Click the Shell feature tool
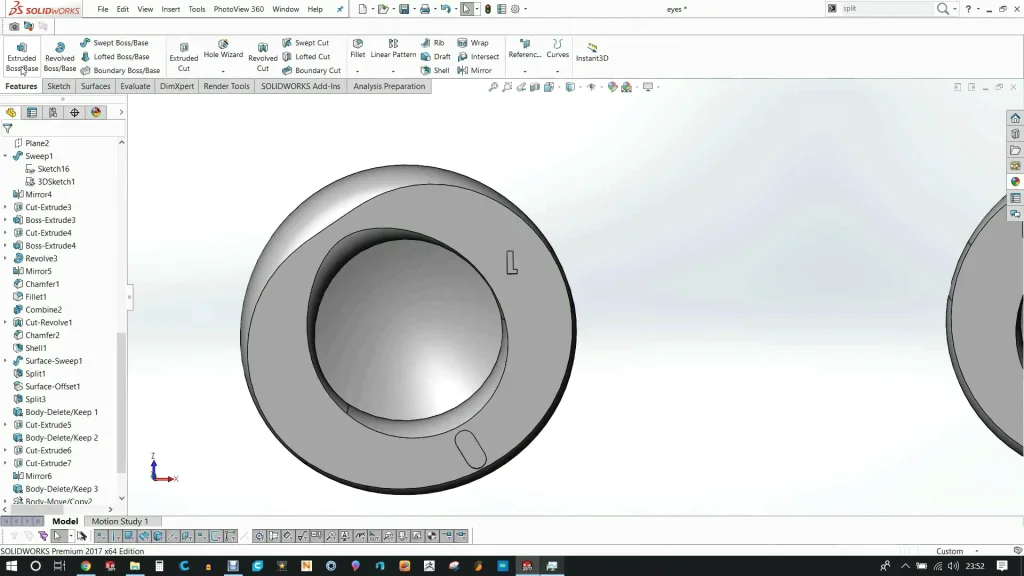 tap(435, 70)
